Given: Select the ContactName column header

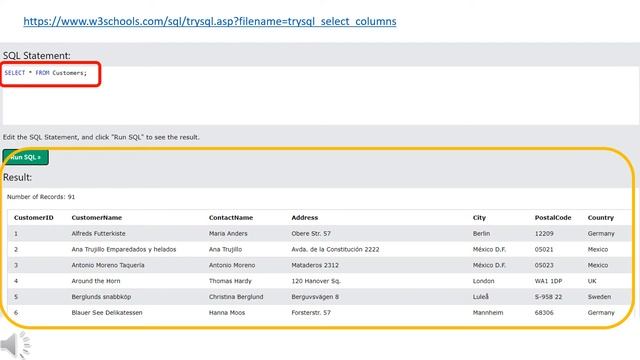Looking at the screenshot, I should [x=231, y=218].
